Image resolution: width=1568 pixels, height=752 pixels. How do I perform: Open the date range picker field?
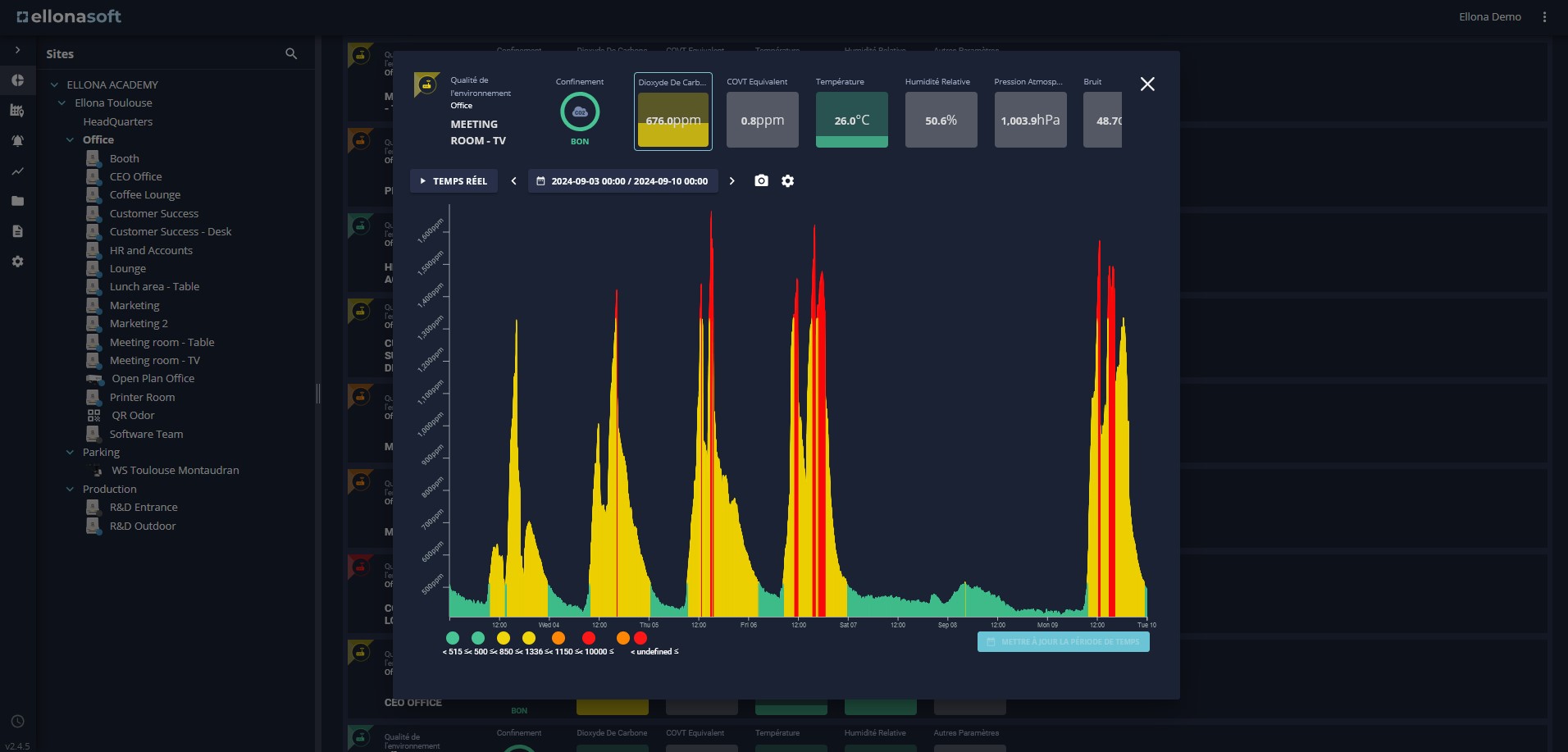(x=623, y=181)
